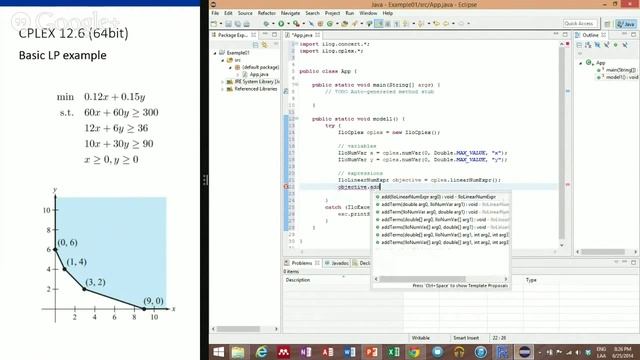Click the Save All toolbar icon
This screenshot has height=360, width=640.
[x=238, y=24]
